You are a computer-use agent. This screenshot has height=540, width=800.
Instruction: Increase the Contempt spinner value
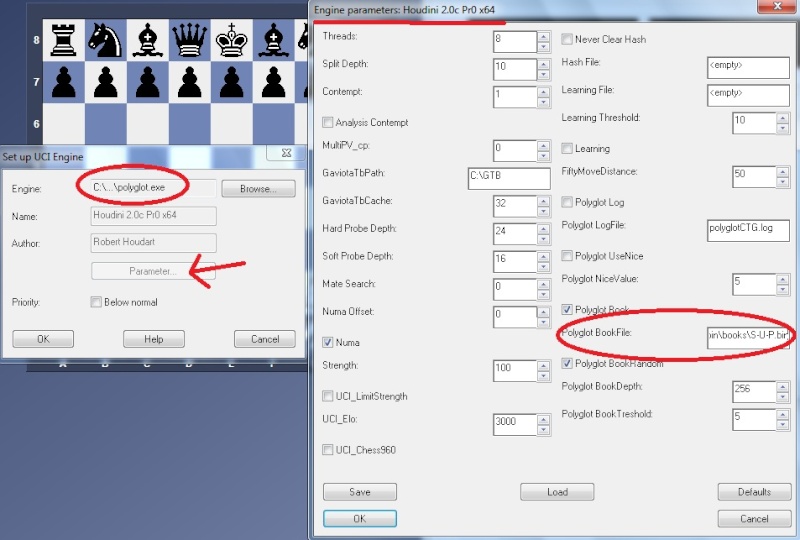pos(544,91)
